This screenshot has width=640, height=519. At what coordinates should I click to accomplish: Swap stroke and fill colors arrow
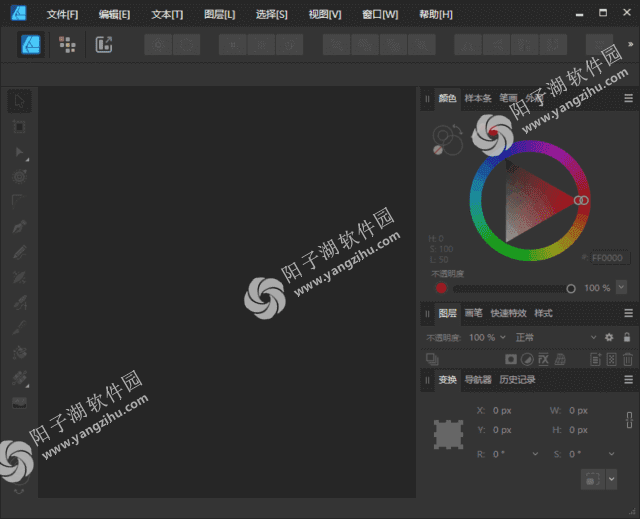[458, 130]
